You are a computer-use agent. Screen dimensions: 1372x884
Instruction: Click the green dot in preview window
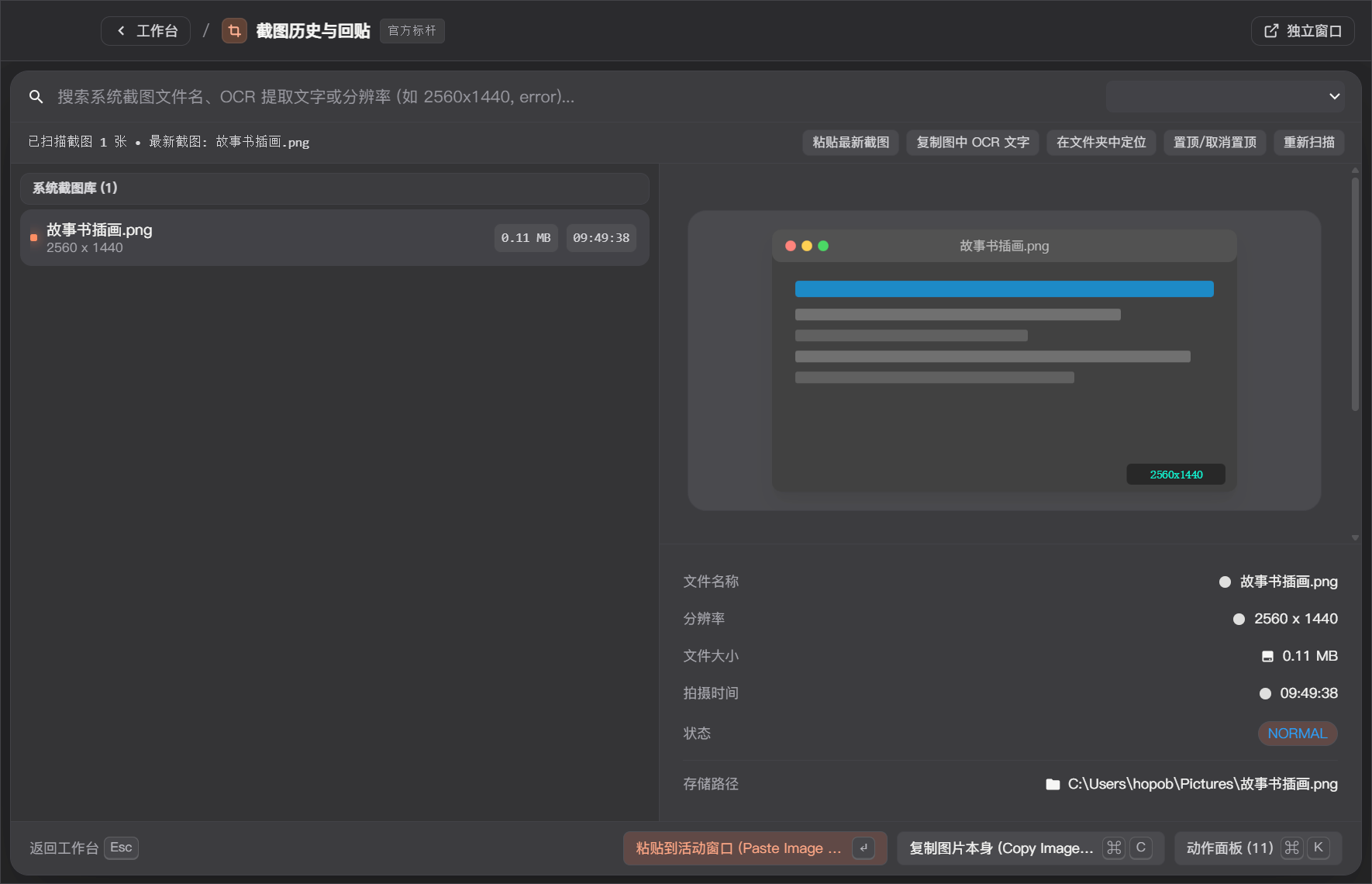823,246
